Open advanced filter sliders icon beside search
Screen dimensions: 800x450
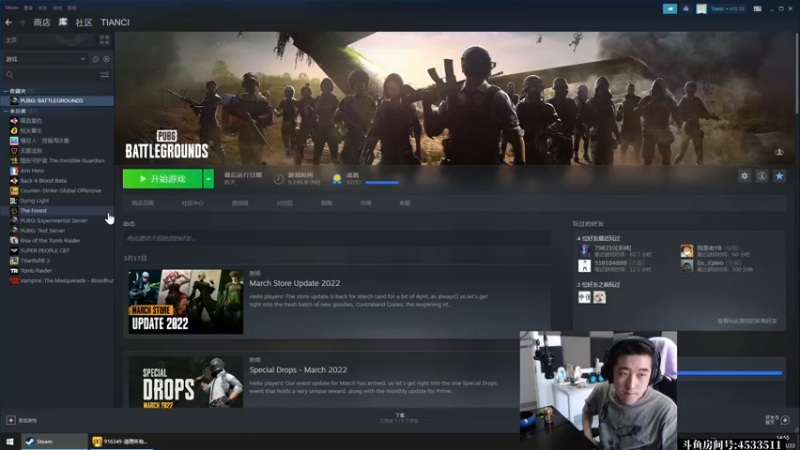(105, 75)
